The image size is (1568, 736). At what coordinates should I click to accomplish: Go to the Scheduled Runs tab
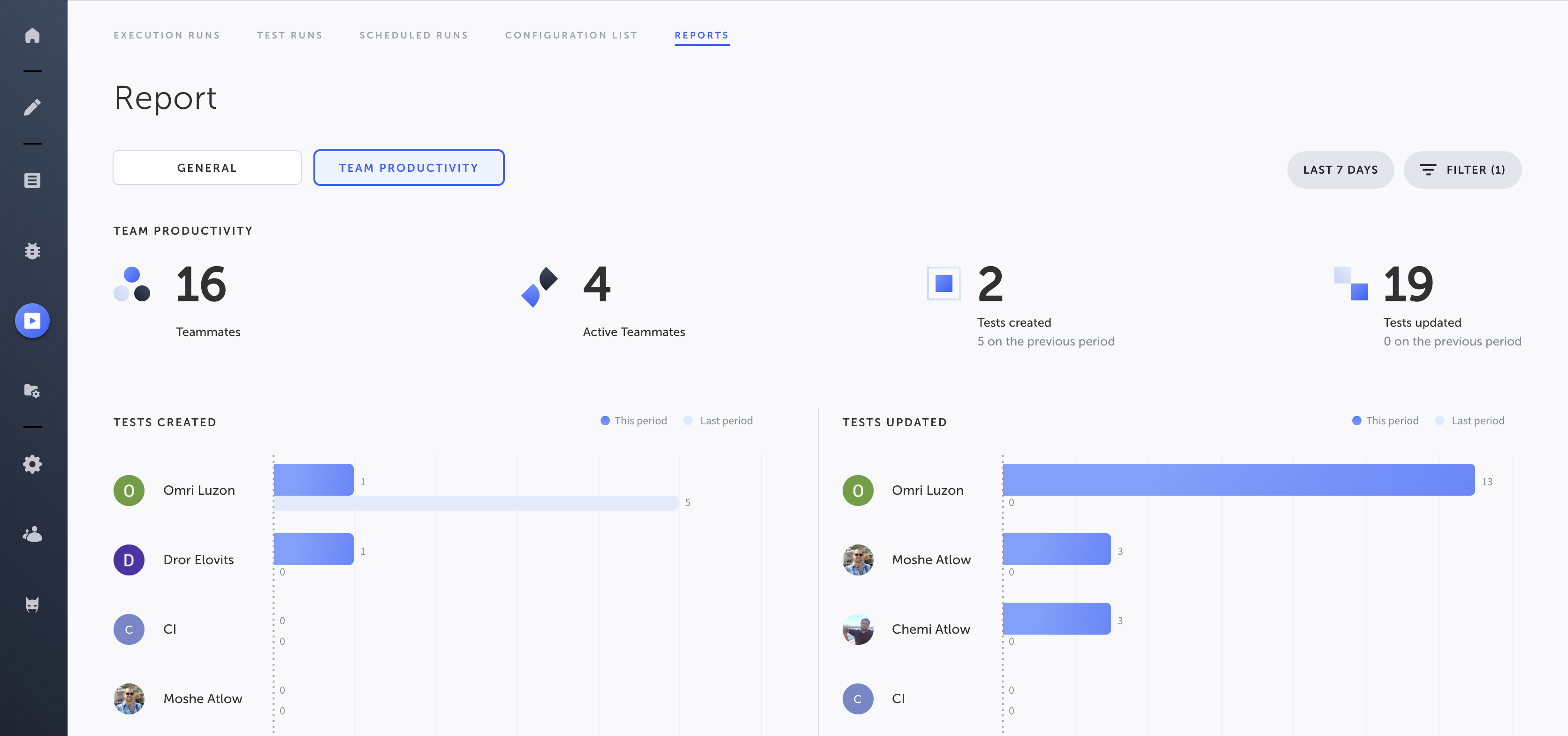[413, 35]
